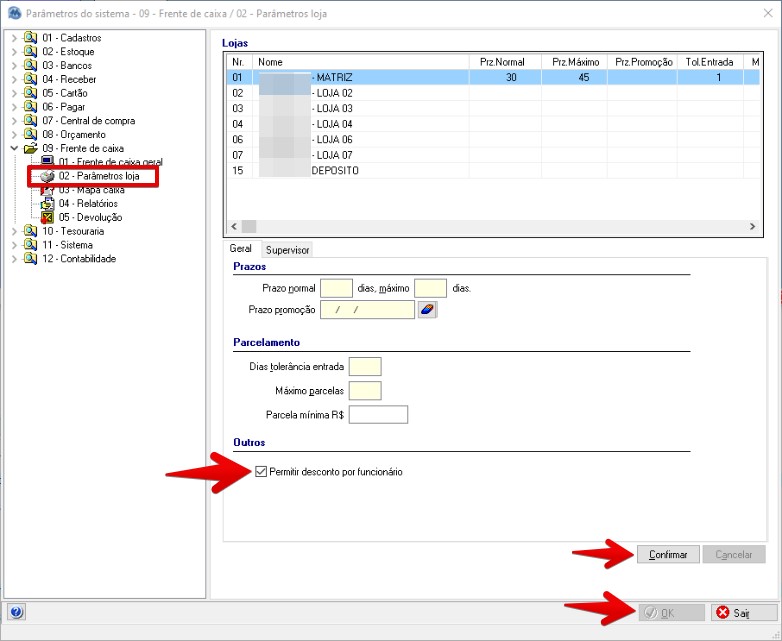Expand the 10 - Tesouraria tree node
This screenshot has width=782, height=641.
pyautogui.click(x=14, y=231)
